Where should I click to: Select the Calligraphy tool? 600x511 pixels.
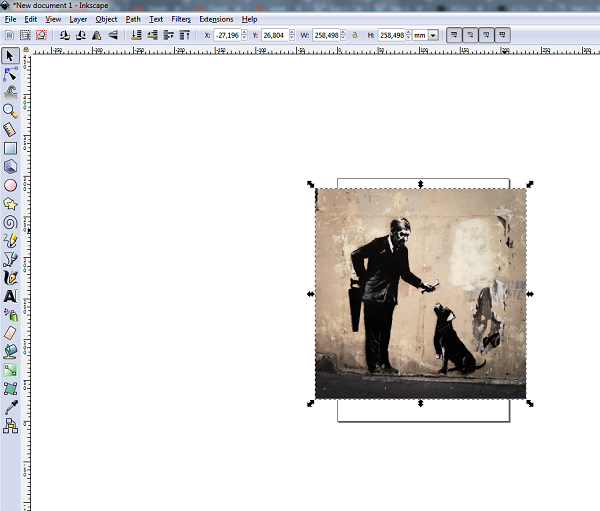tap(10, 278)
